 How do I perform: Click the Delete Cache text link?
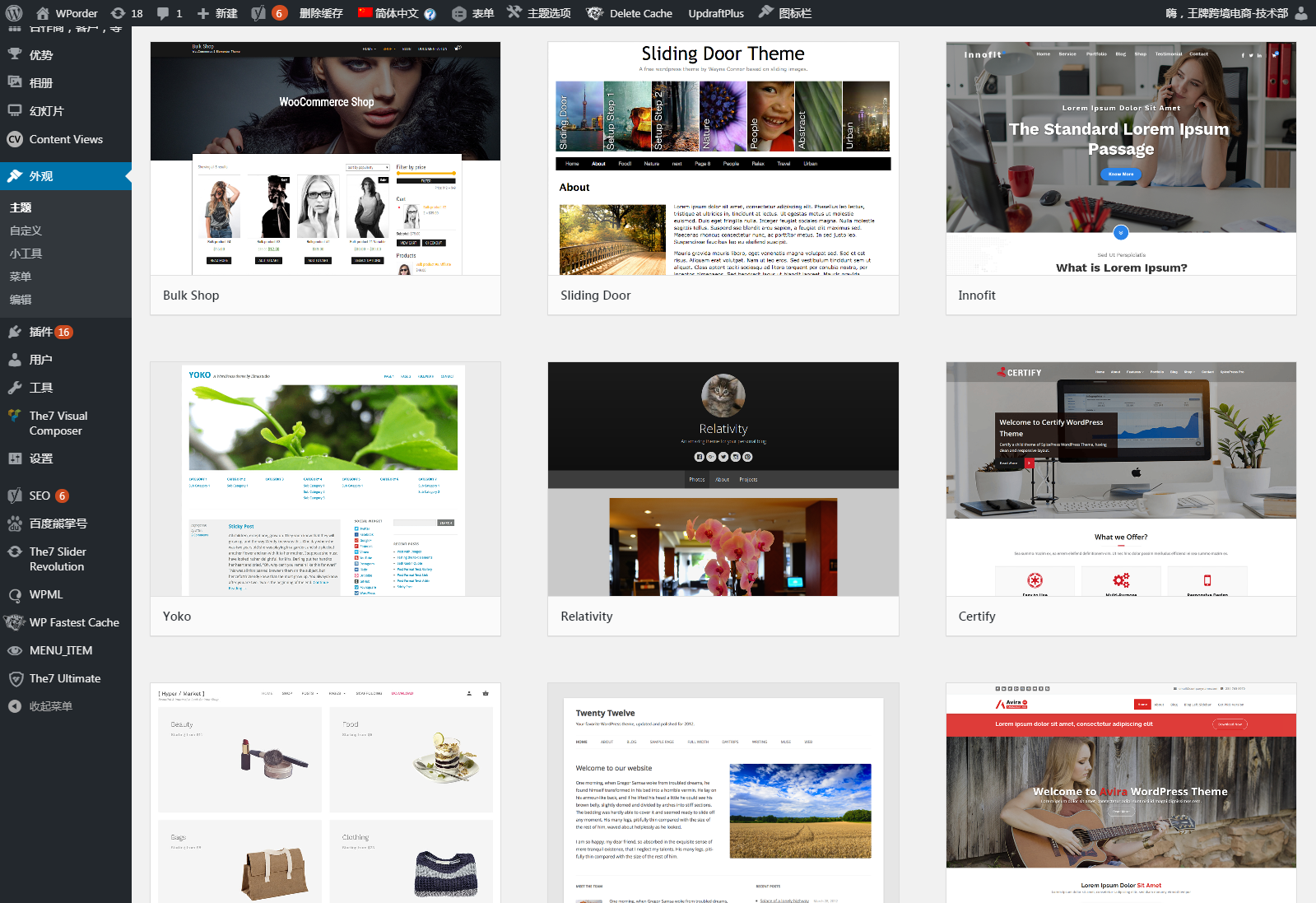coord(641,13)
